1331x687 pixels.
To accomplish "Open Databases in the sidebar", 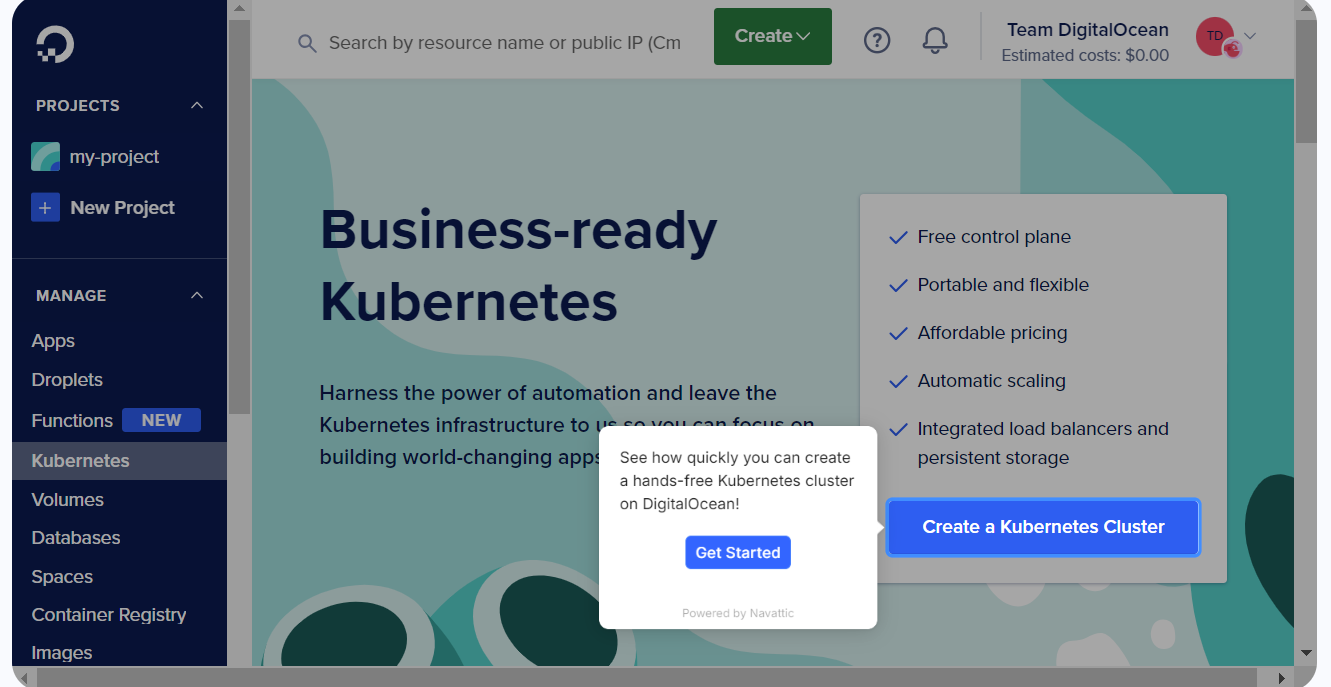I will [76, 538].
